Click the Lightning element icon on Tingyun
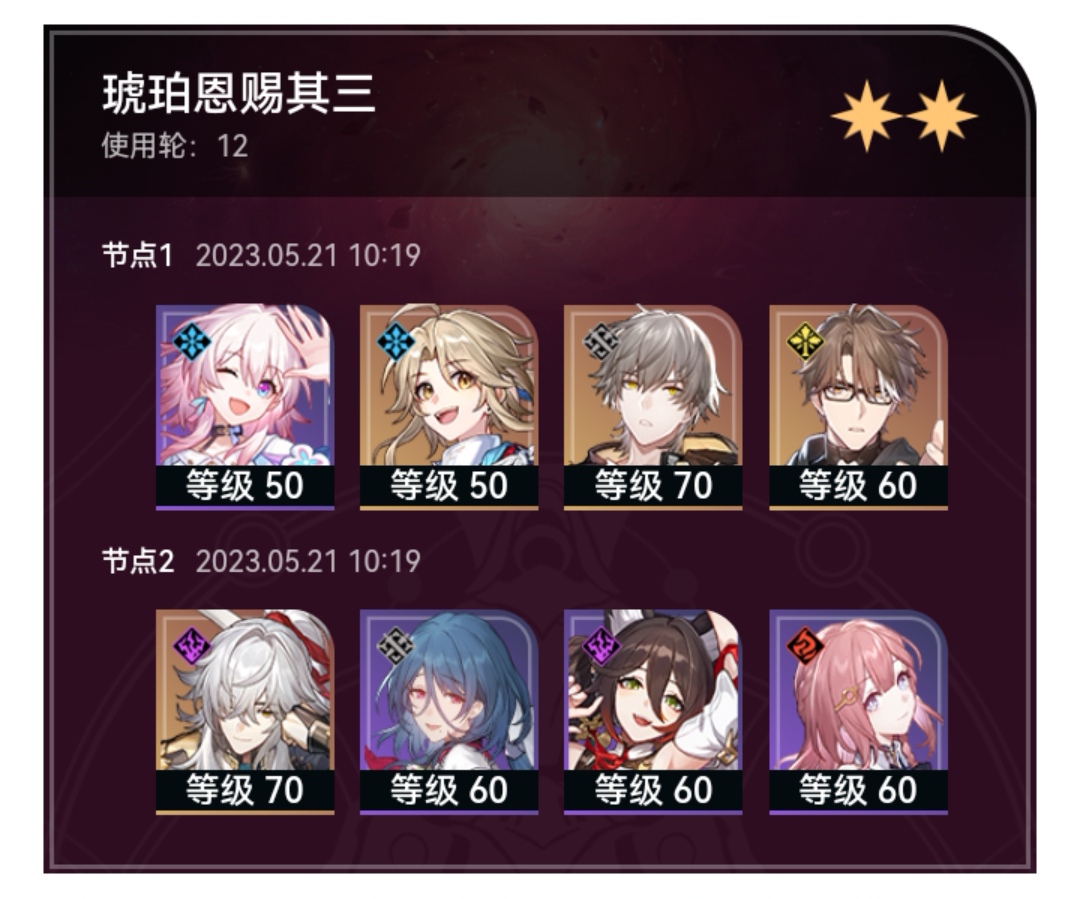 point(600,645)
